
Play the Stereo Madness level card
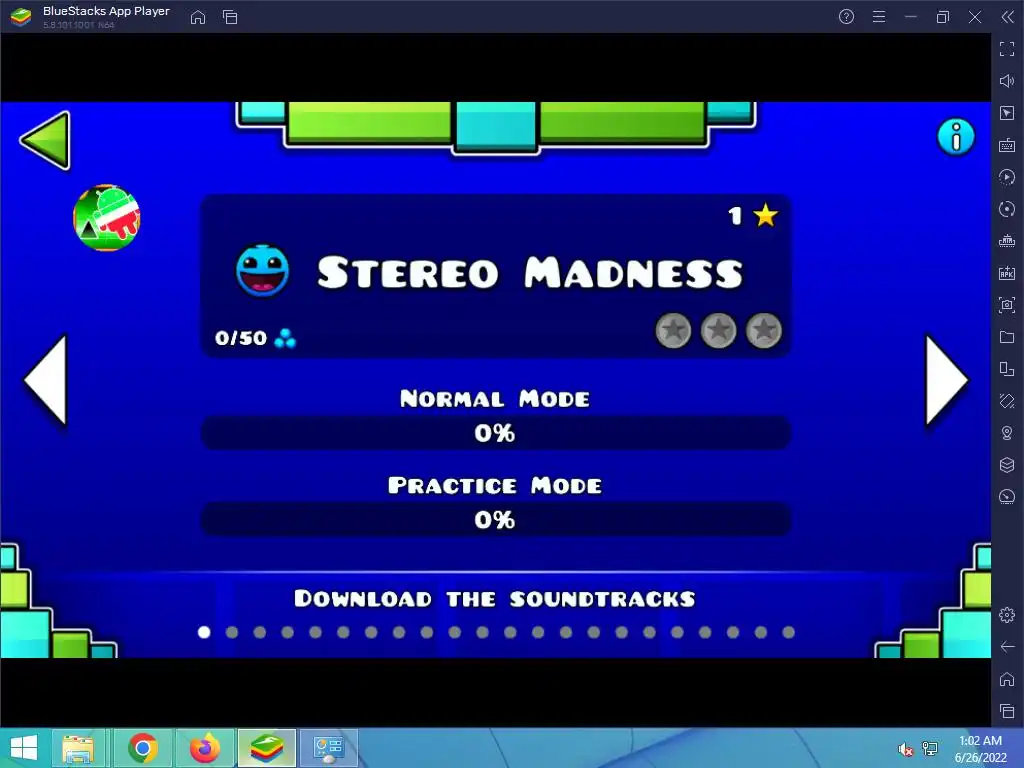point(496,276)
